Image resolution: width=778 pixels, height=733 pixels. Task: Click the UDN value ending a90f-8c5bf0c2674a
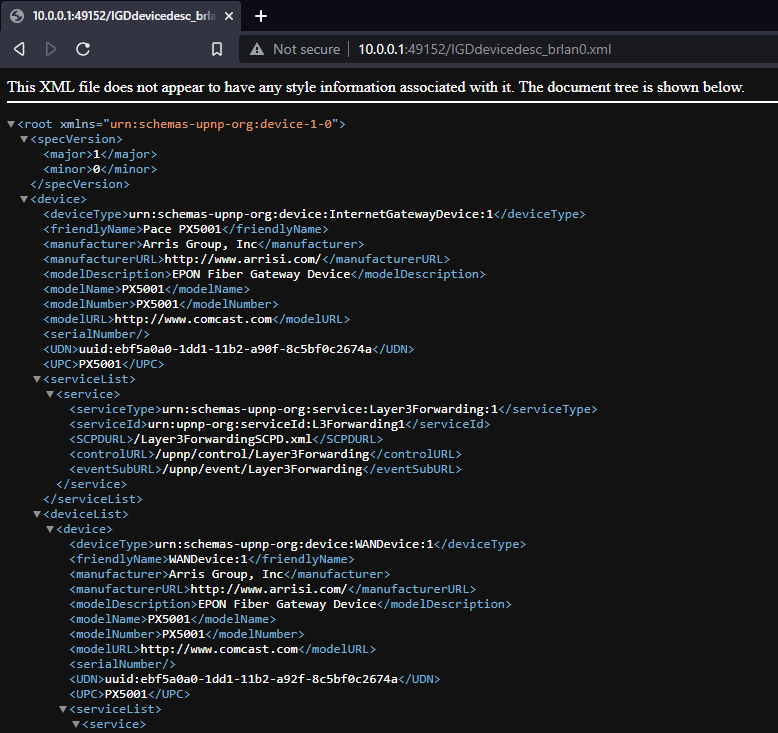225,349
